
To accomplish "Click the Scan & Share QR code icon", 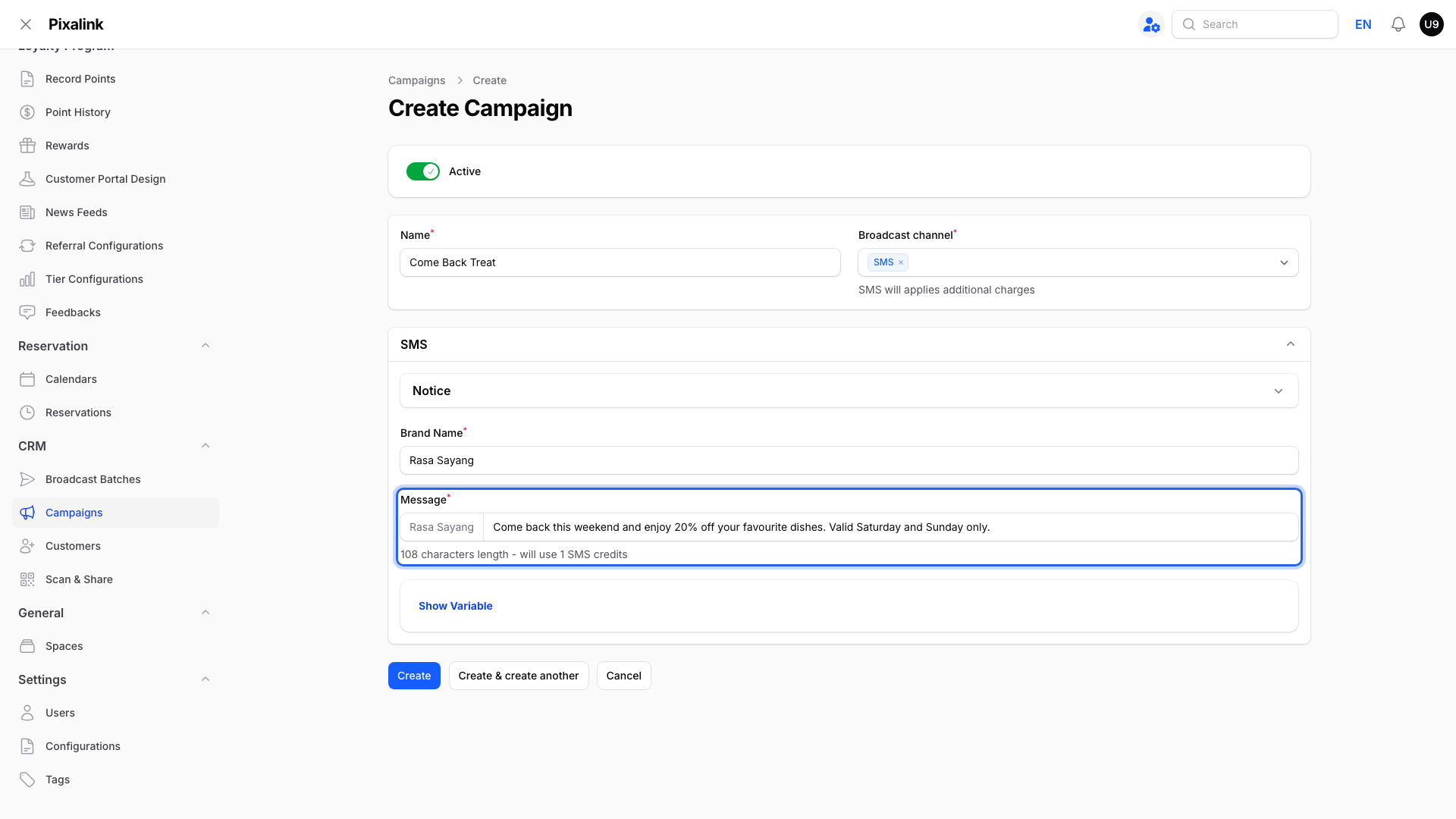I will pos(27,579).
